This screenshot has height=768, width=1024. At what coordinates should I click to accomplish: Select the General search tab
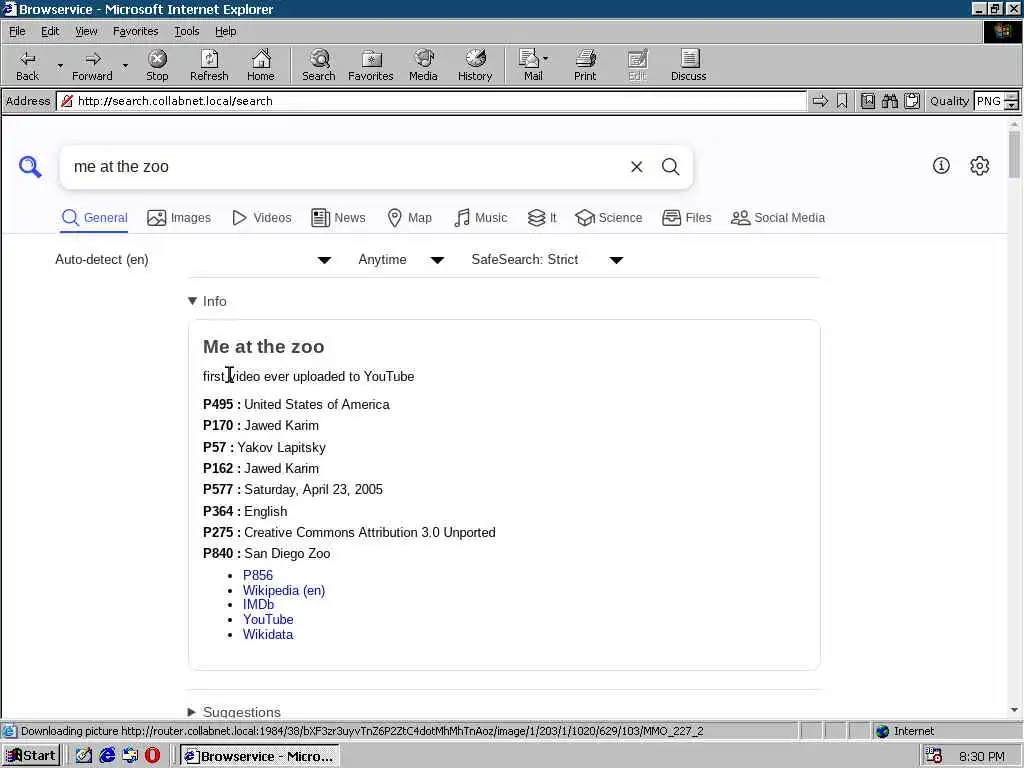94,217
